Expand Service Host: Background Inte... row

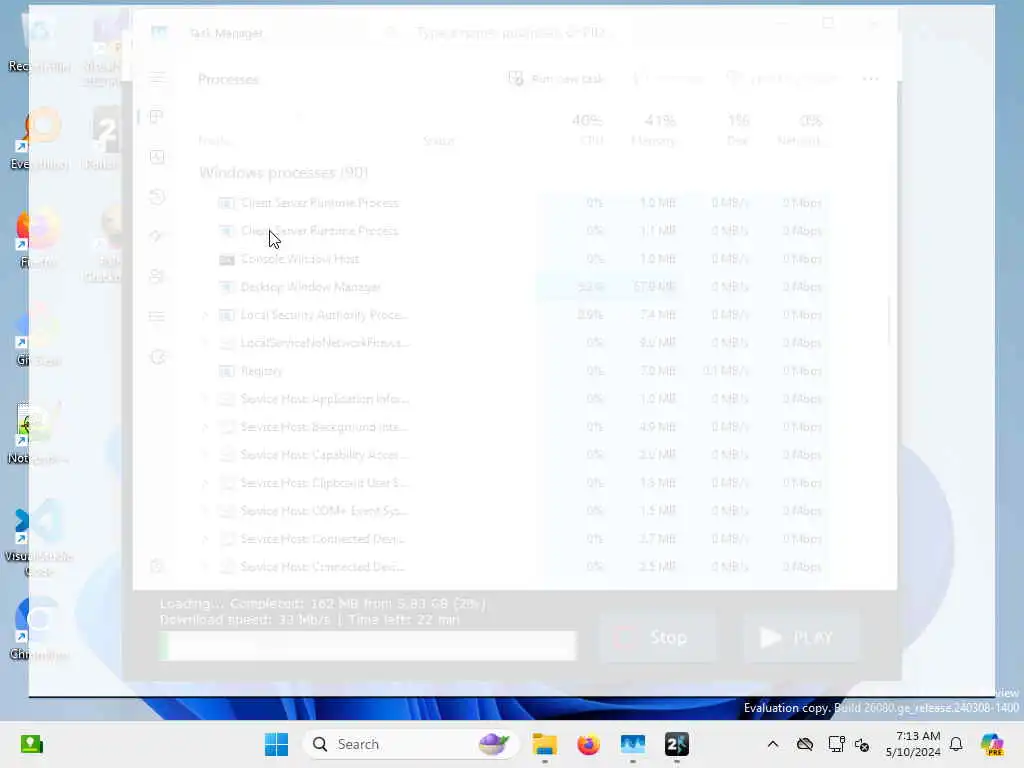tap(205, 427)
